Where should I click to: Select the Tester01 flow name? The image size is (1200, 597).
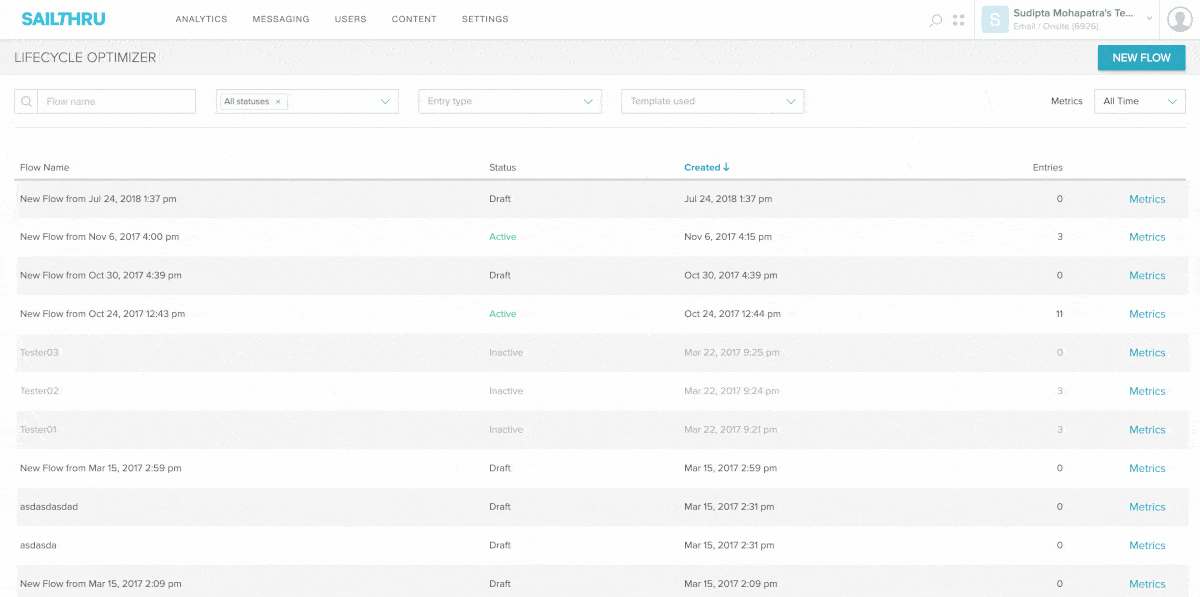click(x=39, y=429)
